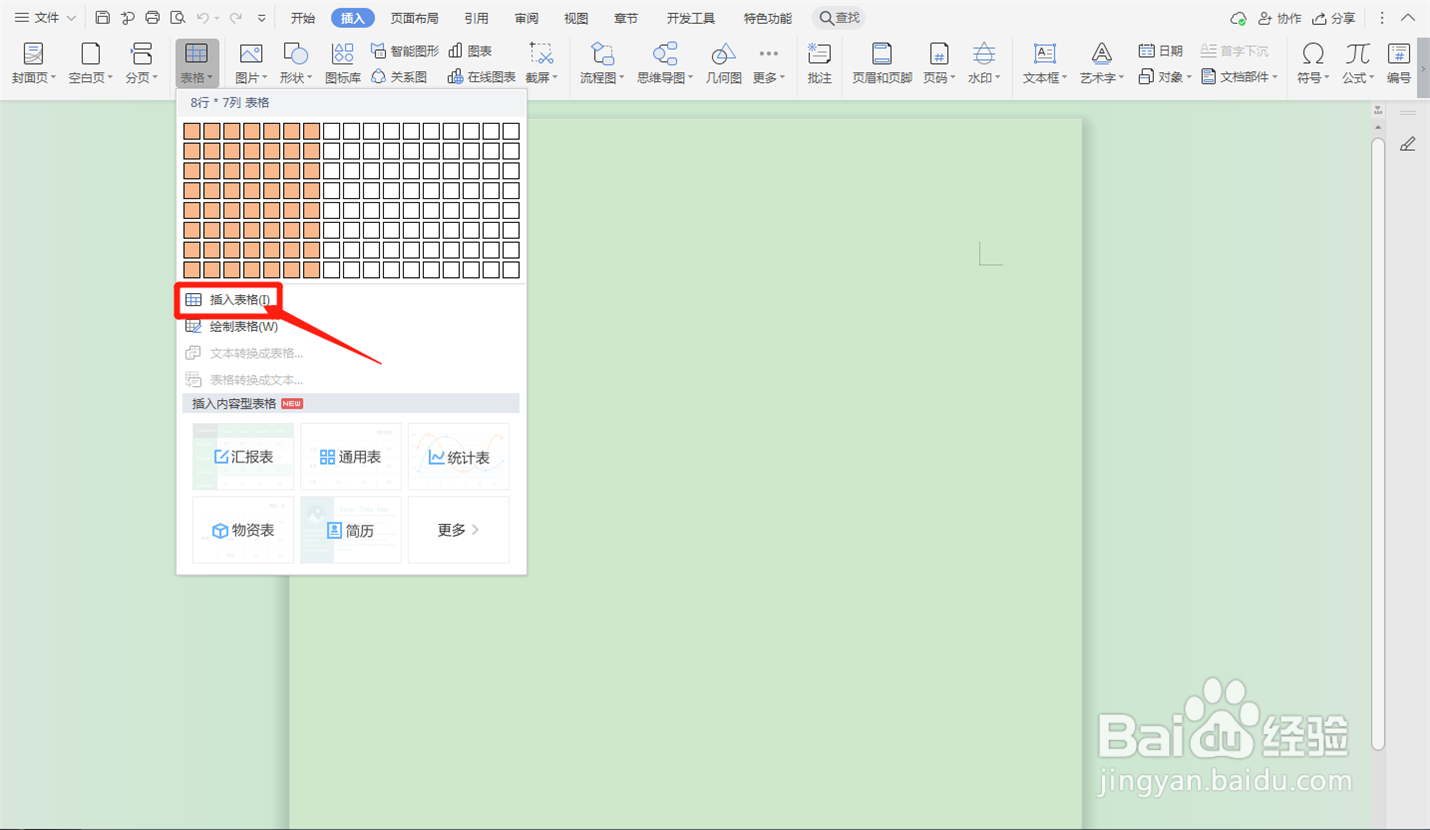The width and height of the screenshot is (1430, 830).
Task: Switch to the 特色功能 tab
Action: (767, 18)
